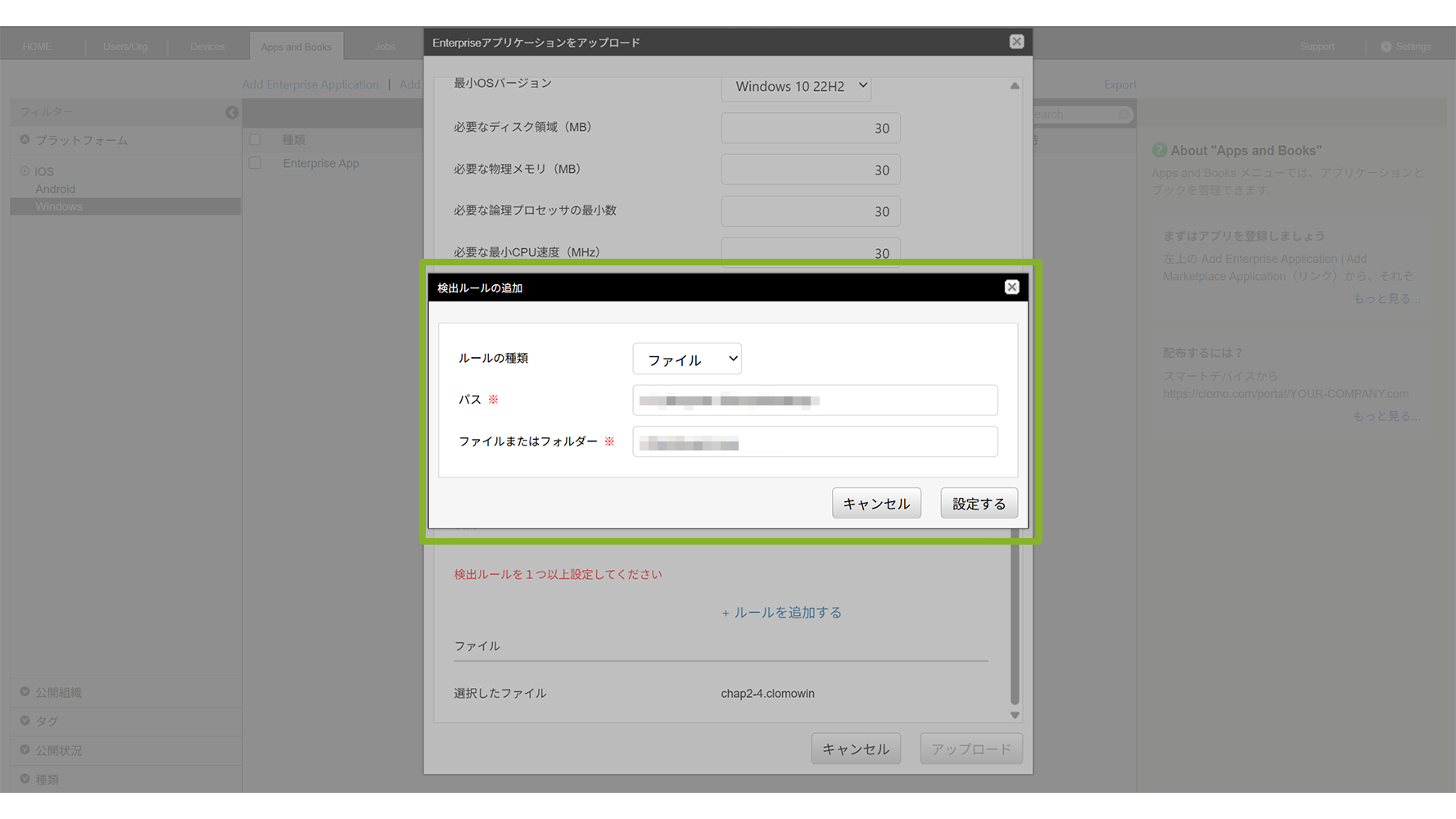Expand the 公開組織 filter section

click(x=25, y=692)
